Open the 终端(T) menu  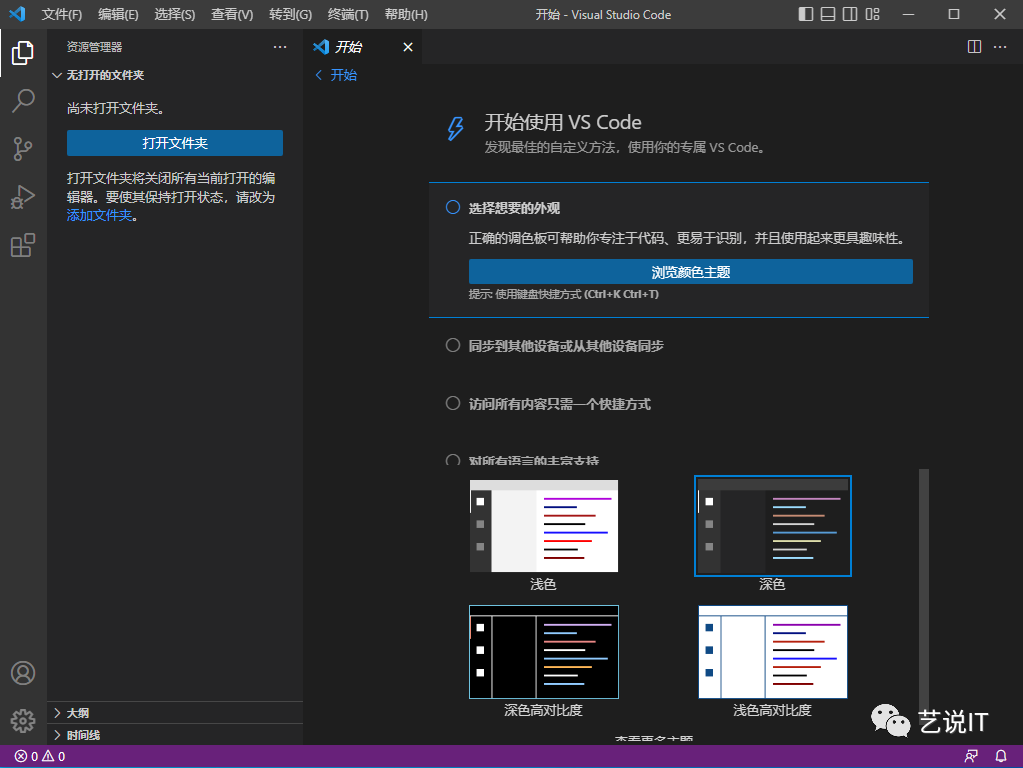[348, 15]
